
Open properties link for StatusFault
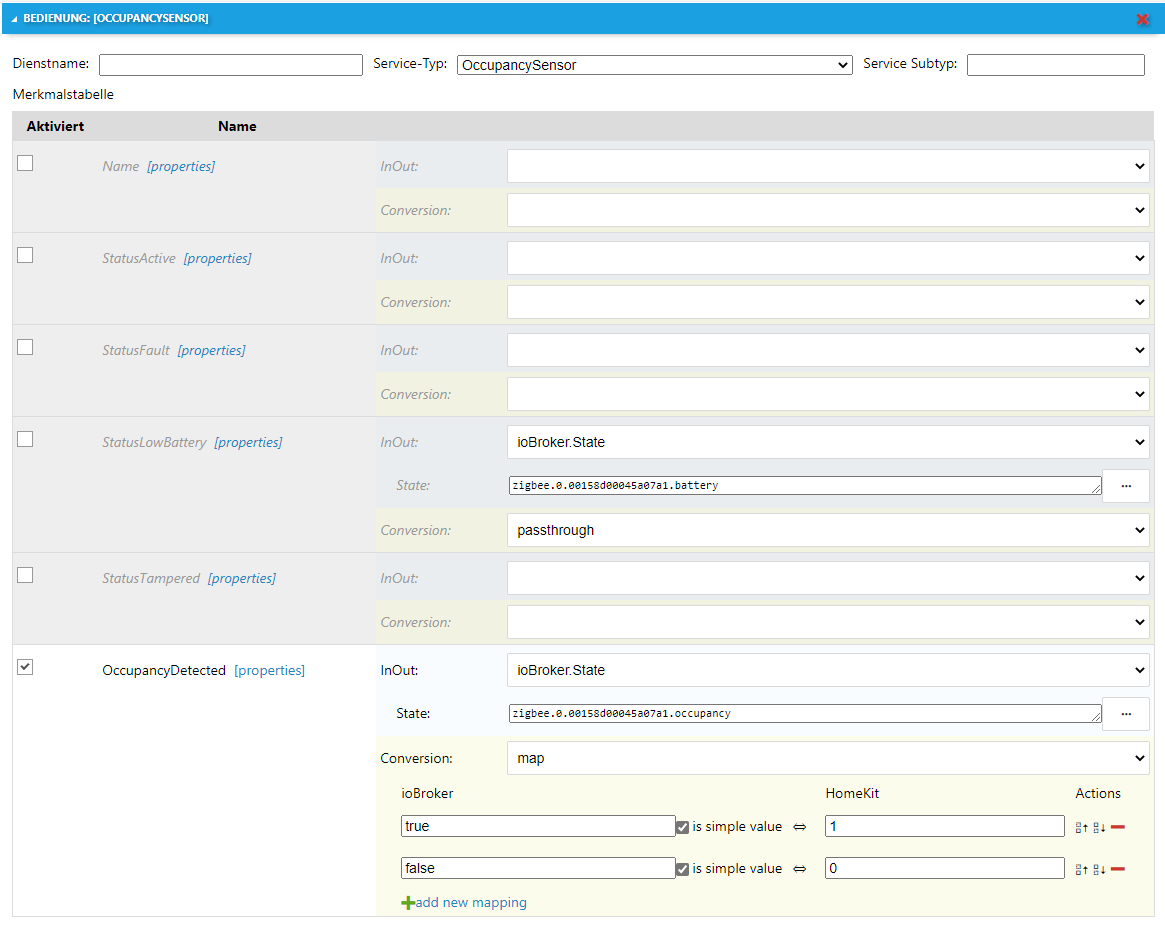(x=212, y=351)
